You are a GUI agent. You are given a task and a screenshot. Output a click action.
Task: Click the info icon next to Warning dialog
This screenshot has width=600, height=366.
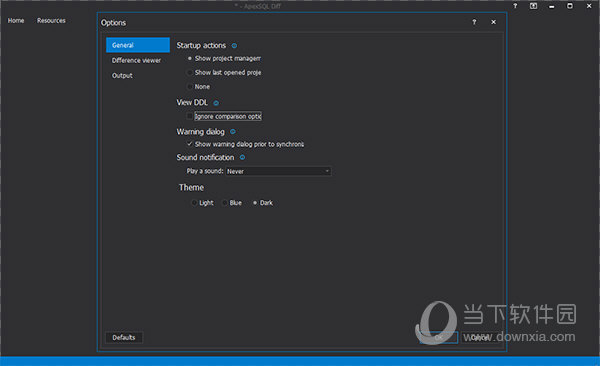click(x=233, y=132)
